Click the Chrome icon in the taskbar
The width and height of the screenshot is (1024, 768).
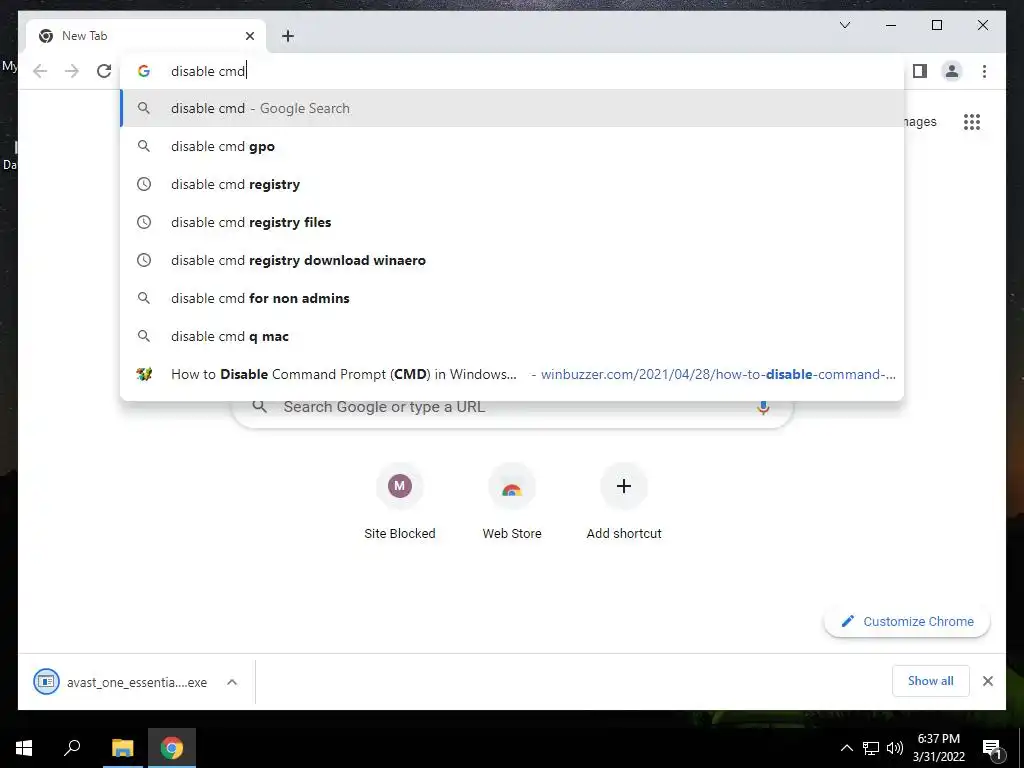[172, 748]
